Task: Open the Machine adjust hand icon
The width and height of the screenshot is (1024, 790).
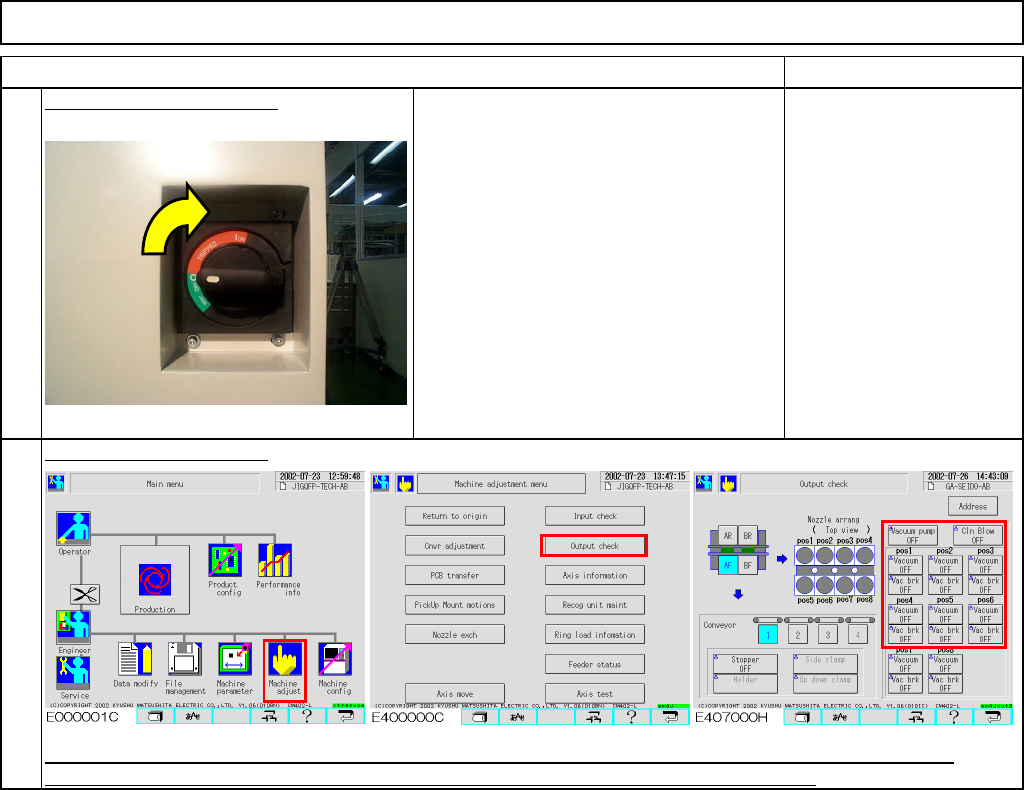Action: [285, 659]
